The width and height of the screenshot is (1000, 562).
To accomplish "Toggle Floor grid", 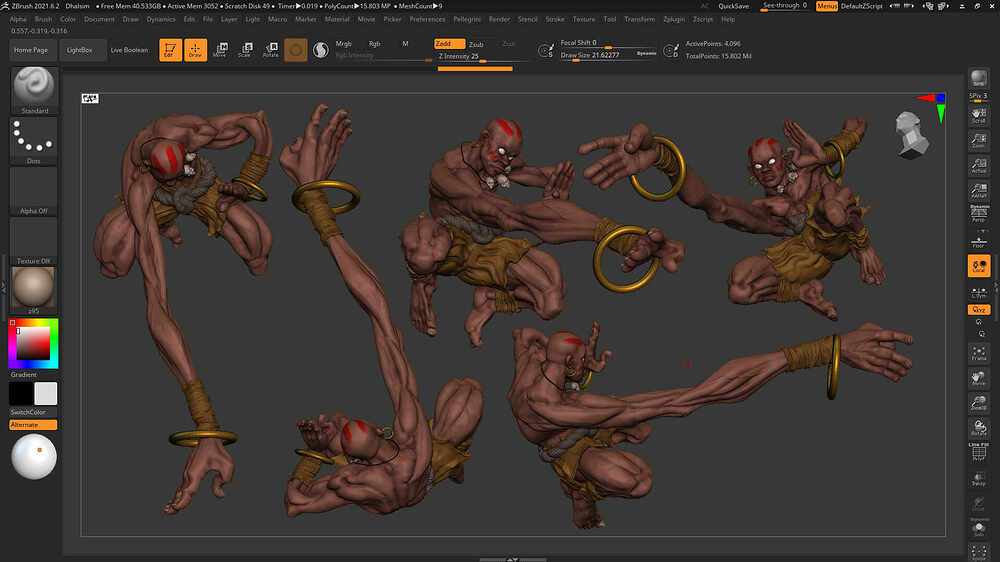I will click(978, 241).
